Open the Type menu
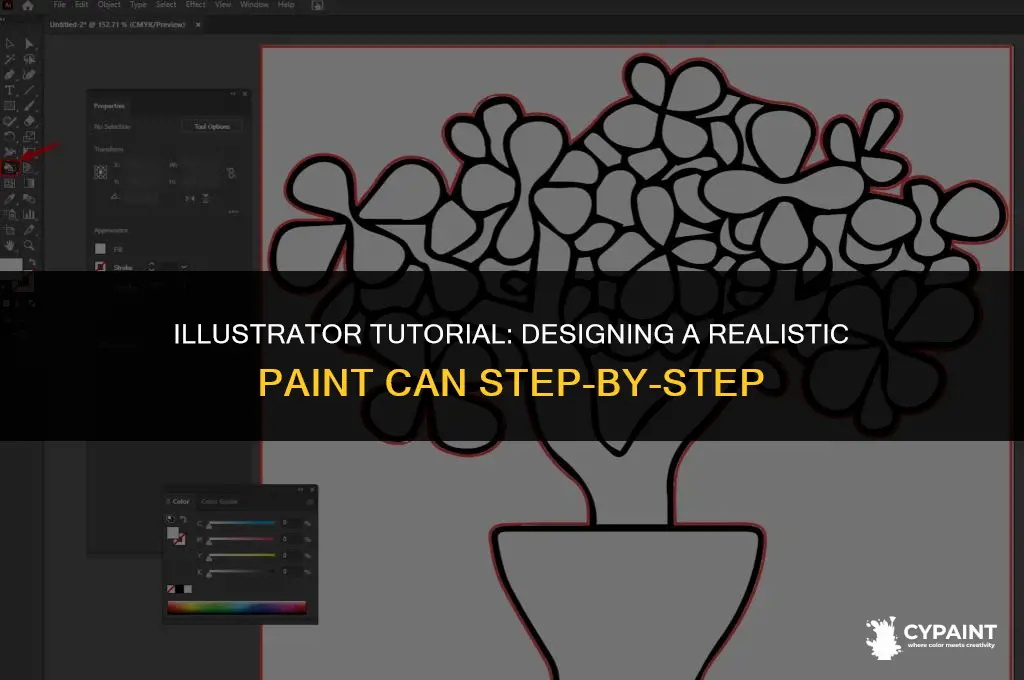This screenshot has width=1024, height=680. click(138, 5)
